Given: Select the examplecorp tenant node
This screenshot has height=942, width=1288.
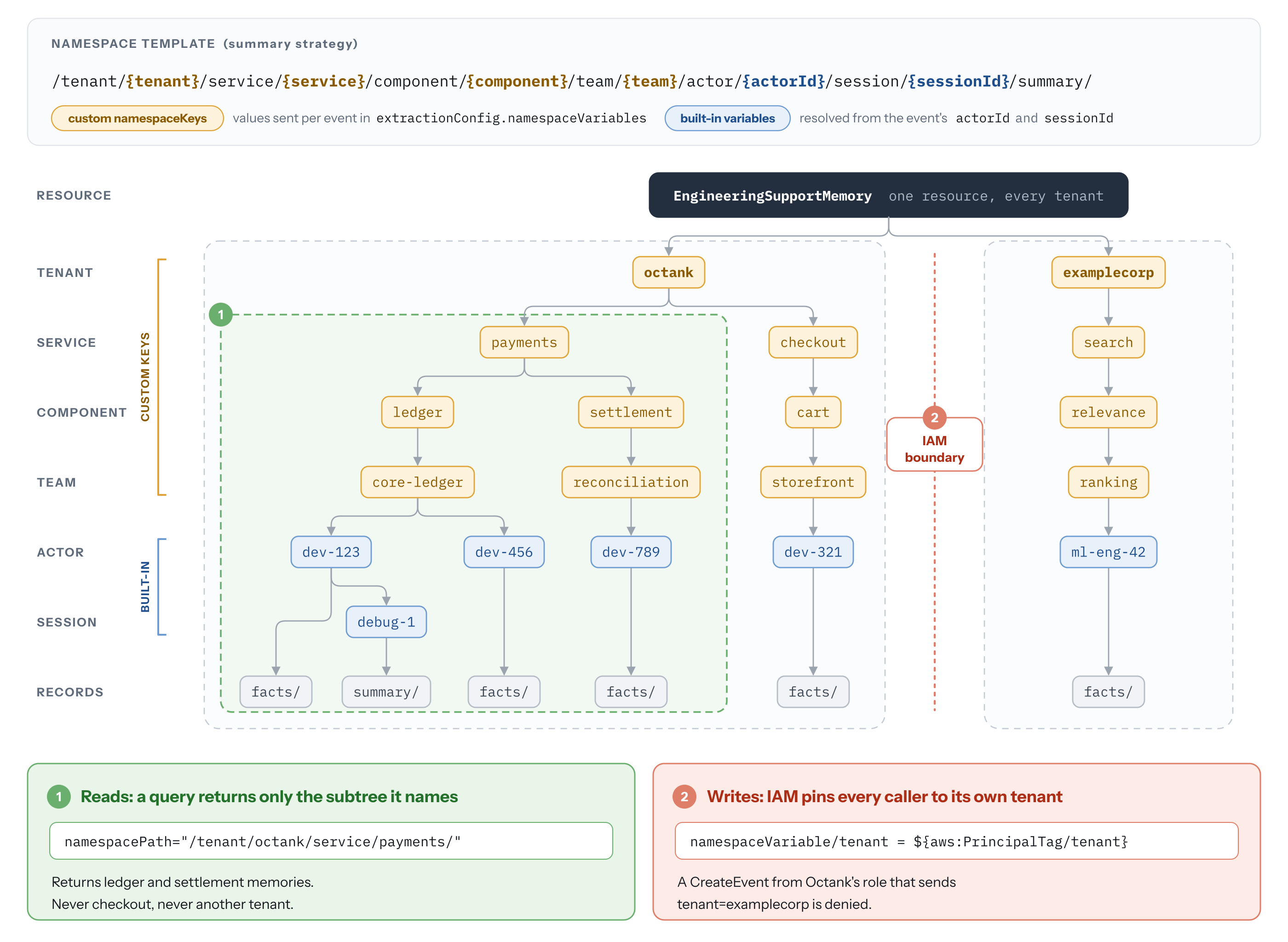Looking at the screenshot, I should (x=1108, y=273).
